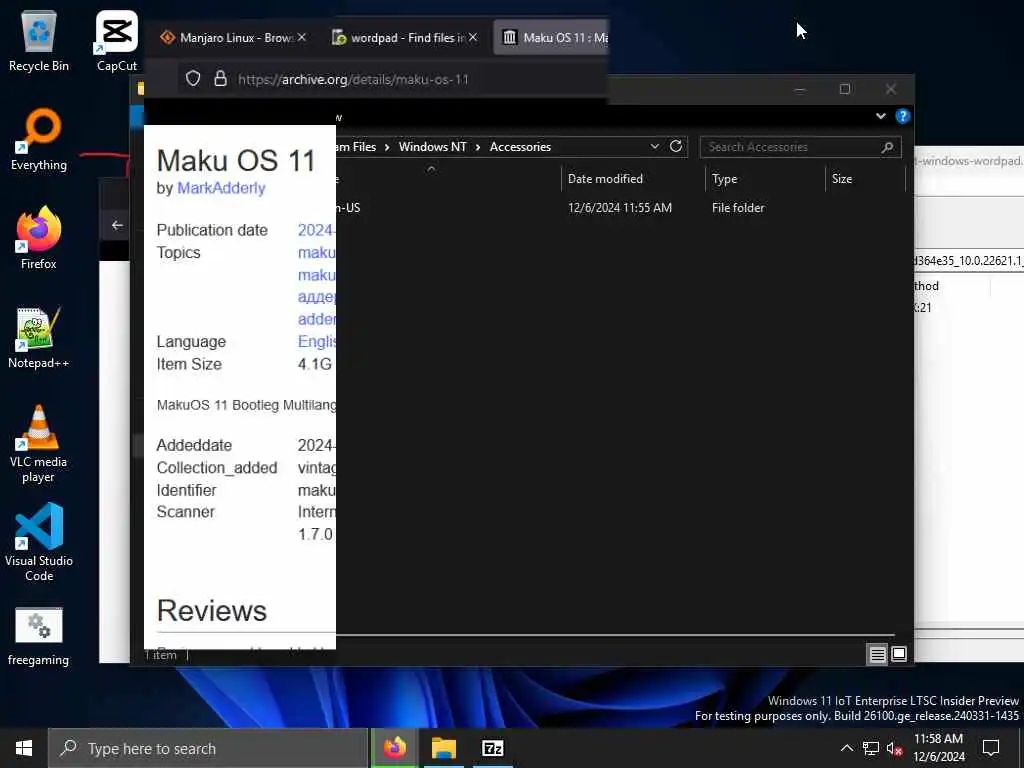
Task: Refresh the Accessories folder view
Action: (676, 146)
